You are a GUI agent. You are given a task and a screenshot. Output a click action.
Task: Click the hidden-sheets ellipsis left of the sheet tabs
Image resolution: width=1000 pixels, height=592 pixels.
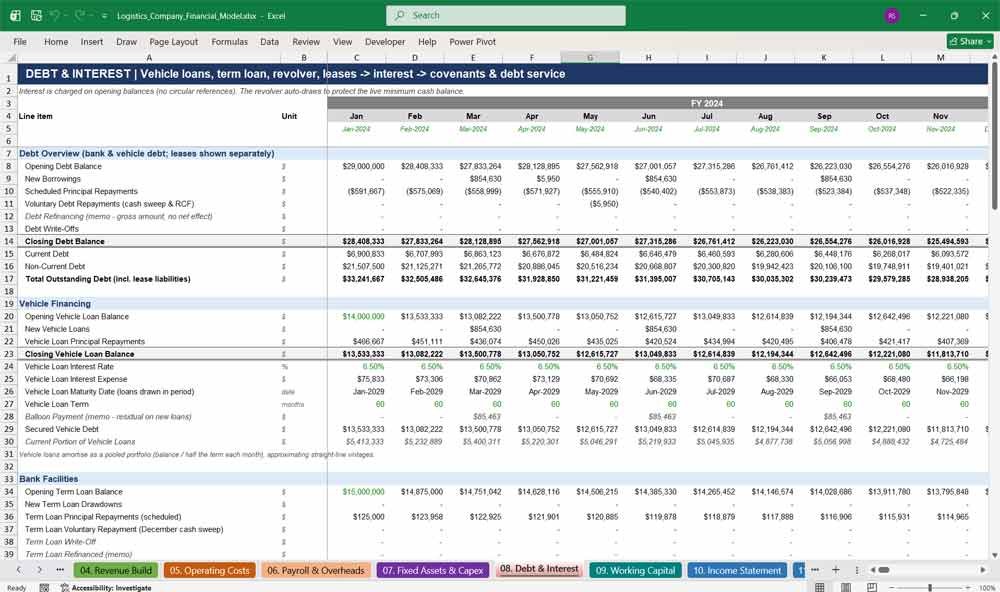60,570
